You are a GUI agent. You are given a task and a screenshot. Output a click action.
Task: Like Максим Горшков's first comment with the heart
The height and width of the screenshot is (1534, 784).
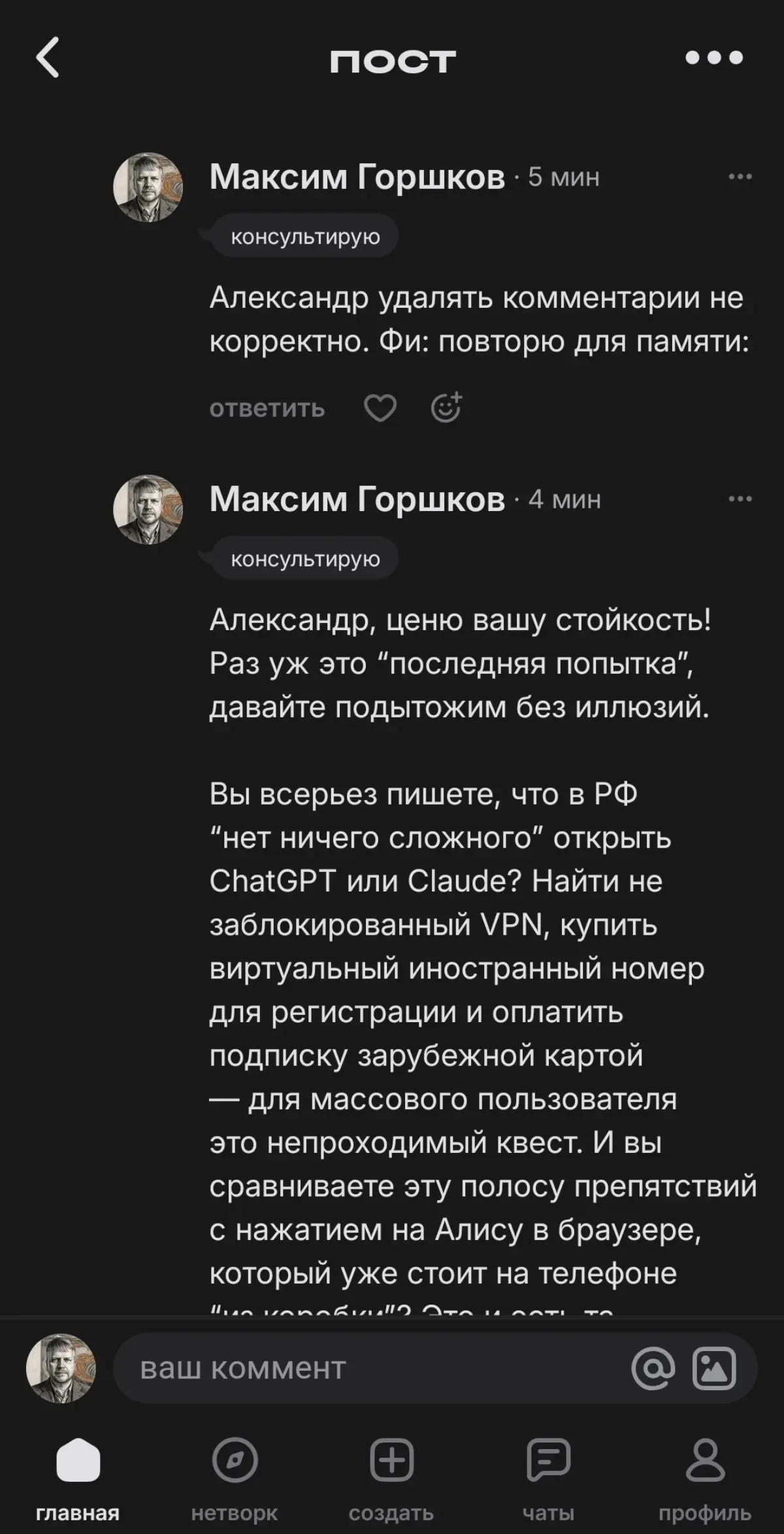tap(380, 407)
